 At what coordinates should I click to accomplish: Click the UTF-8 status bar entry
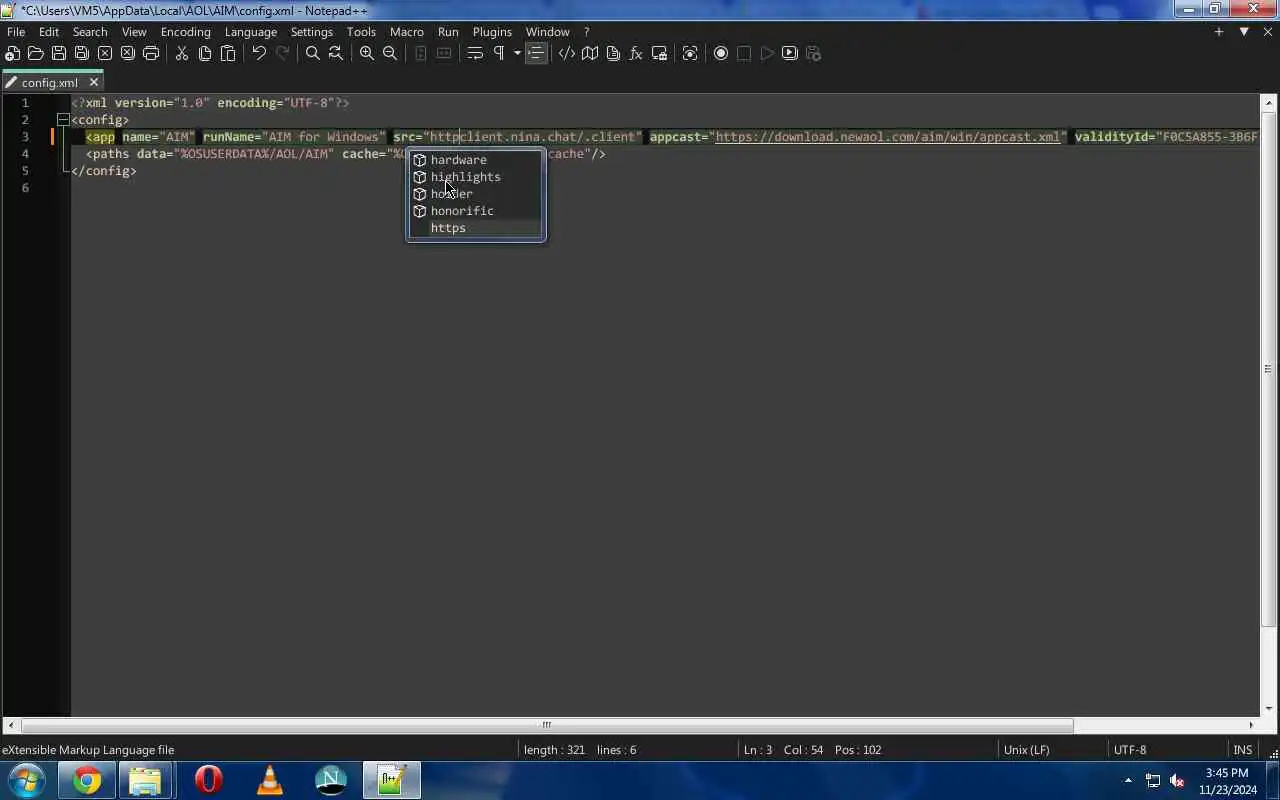[x=1130, y=750]
